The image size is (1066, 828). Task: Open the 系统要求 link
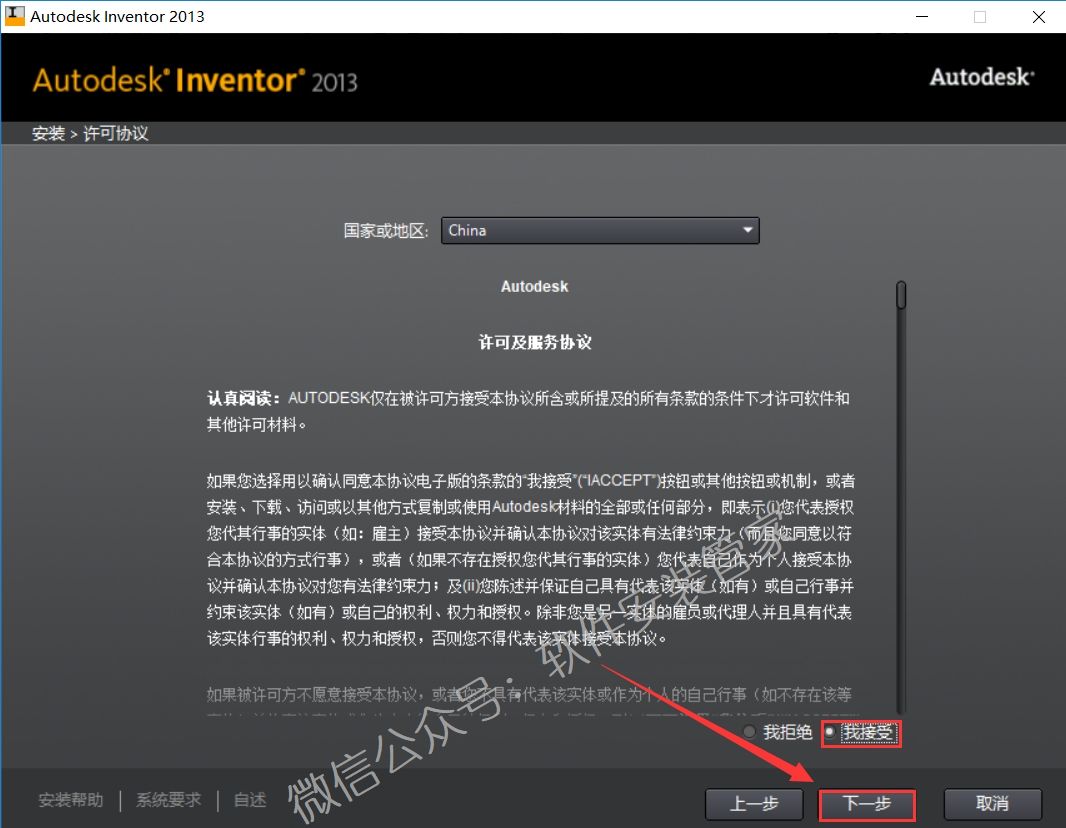pos(168,800)
